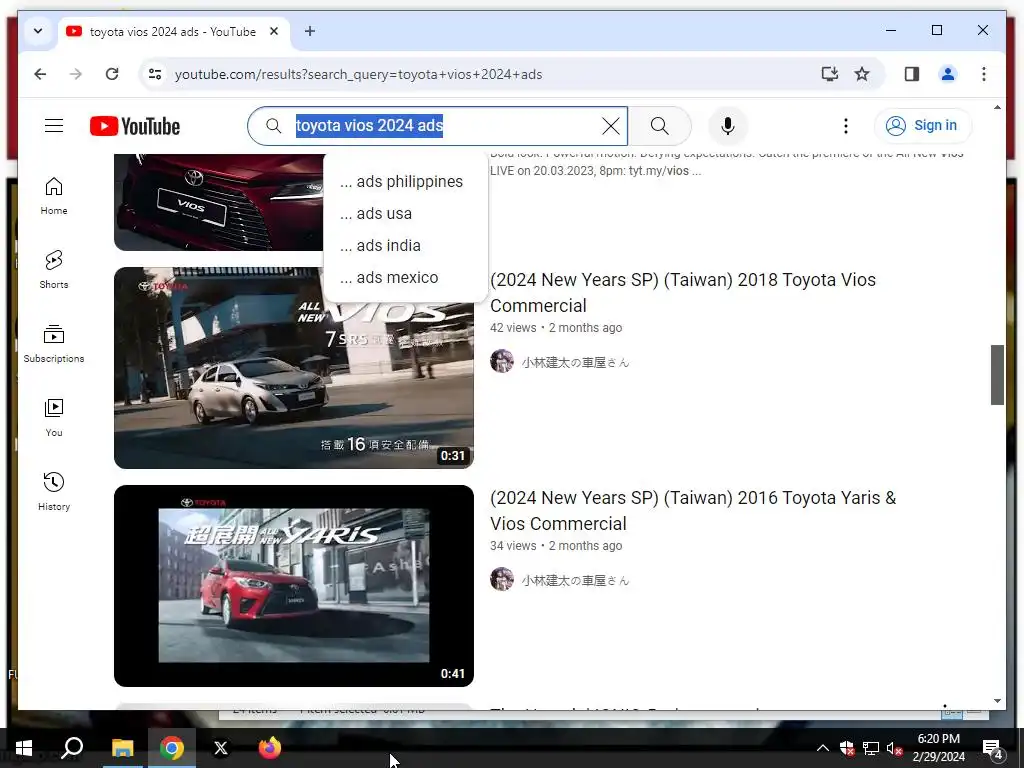Go back with browser back arrow

coord(40,74)
